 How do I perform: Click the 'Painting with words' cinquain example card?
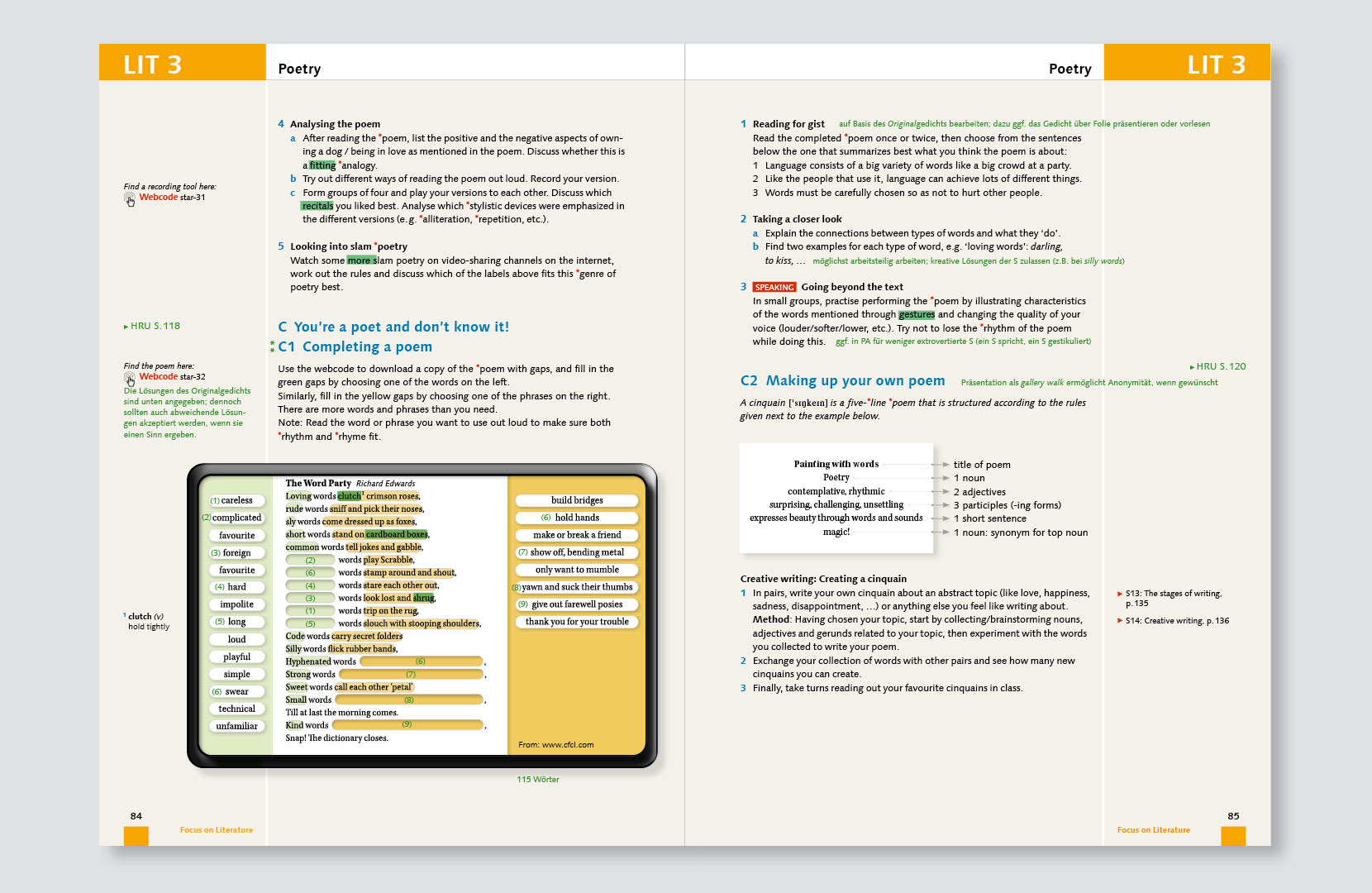pos(836,499)
